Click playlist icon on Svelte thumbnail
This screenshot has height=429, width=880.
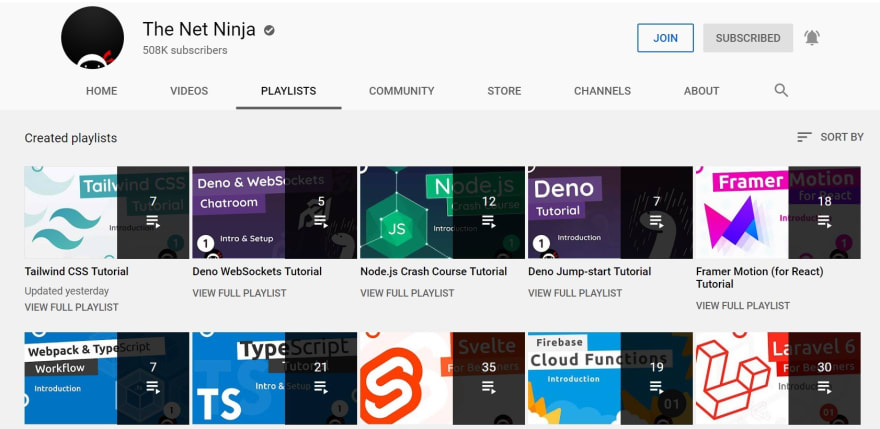488,386
